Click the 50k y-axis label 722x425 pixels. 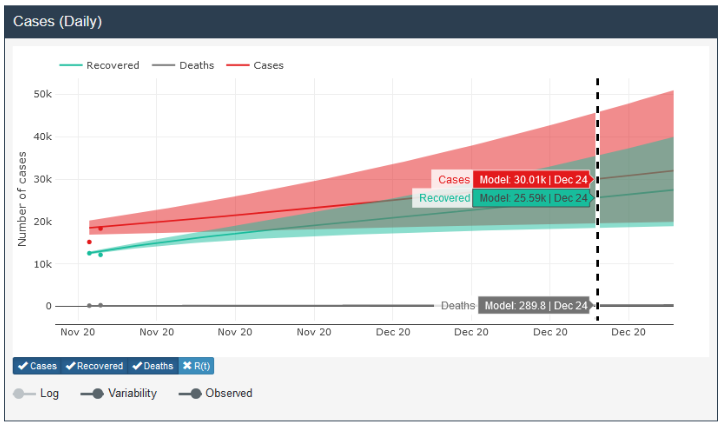tap(42, 94)
